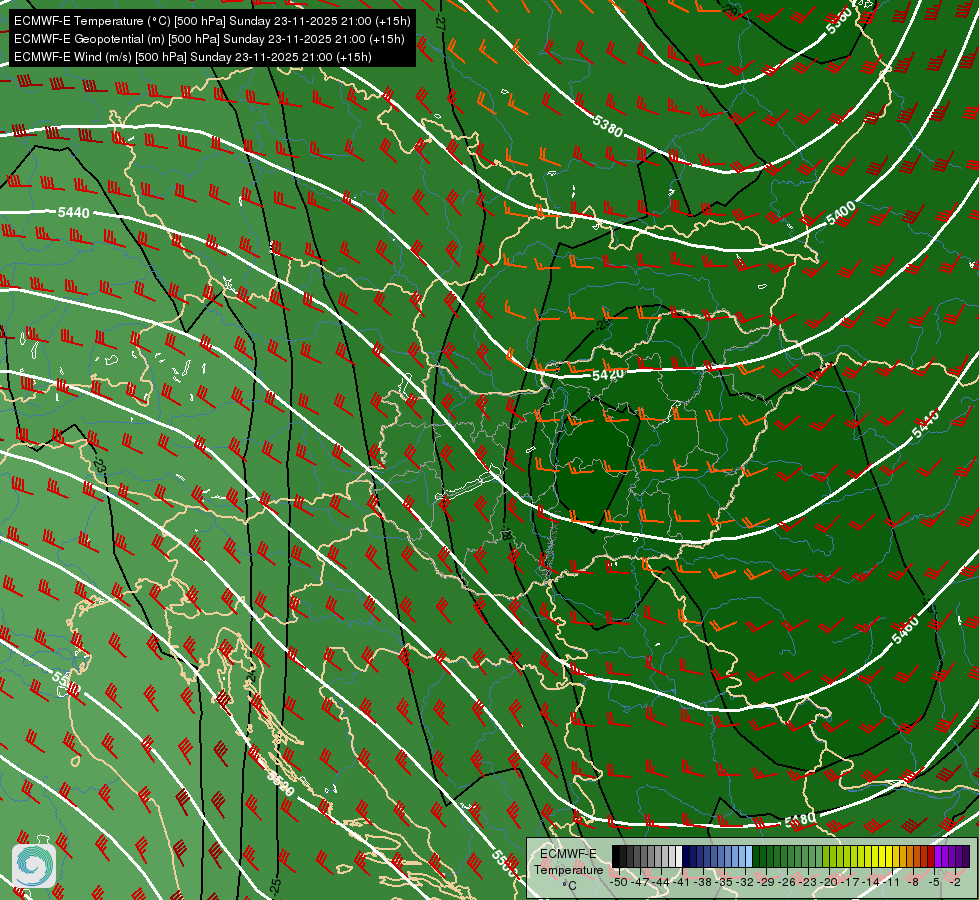Select the ECMWF-E Temperature (°C) [500 hPa] title line
This screenshot has height=900, width=979.
click(212, 21)
